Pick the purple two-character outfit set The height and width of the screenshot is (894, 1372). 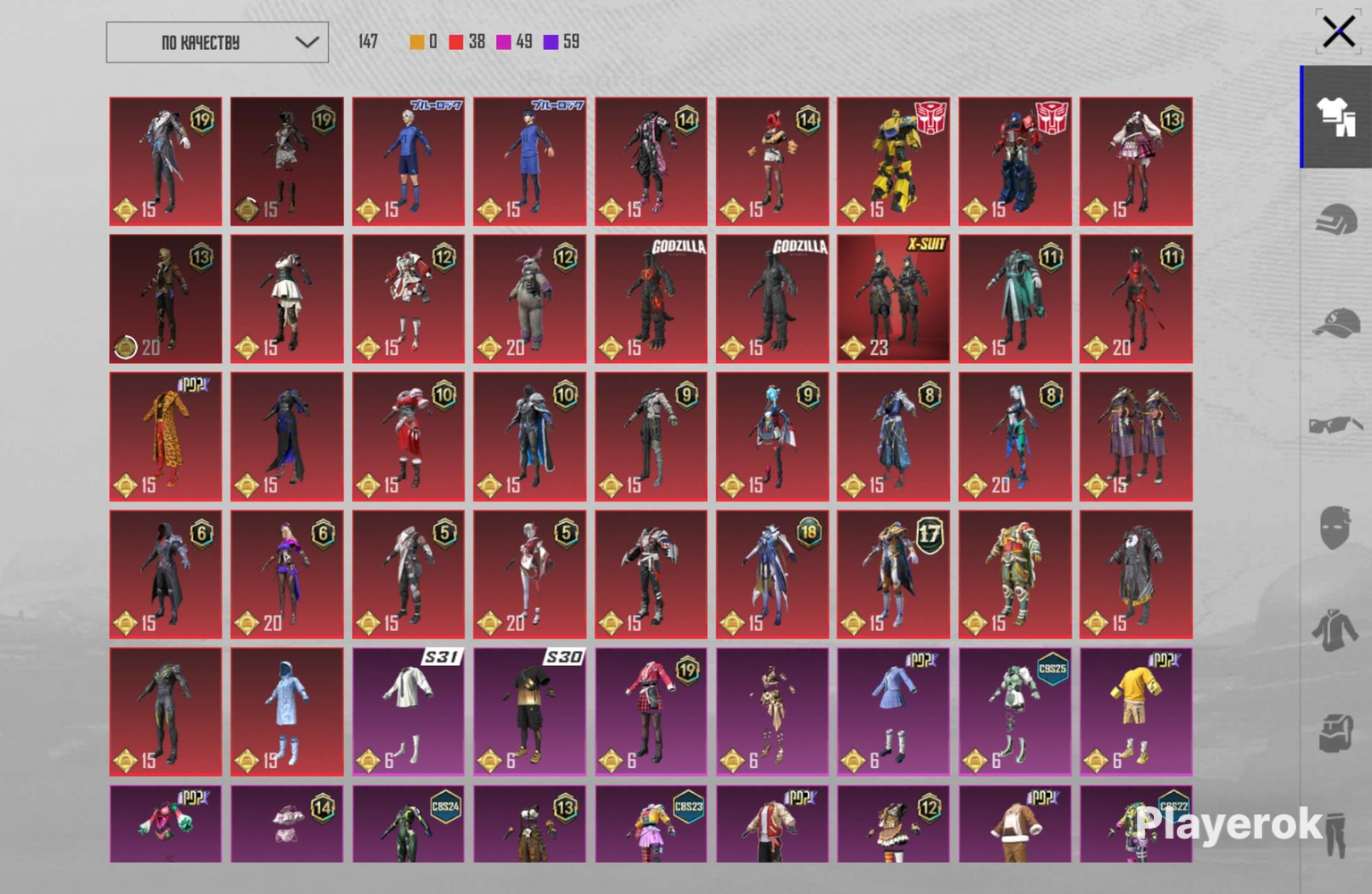point(1136,436)
